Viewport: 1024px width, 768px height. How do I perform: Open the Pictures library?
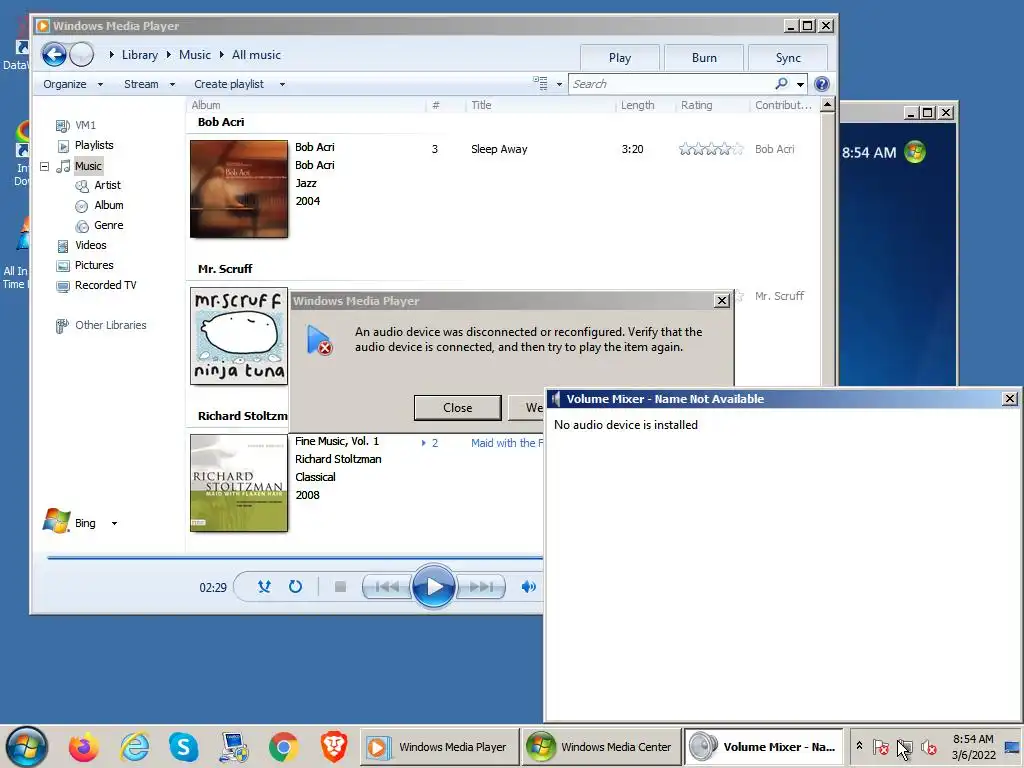tap(93, 265)
